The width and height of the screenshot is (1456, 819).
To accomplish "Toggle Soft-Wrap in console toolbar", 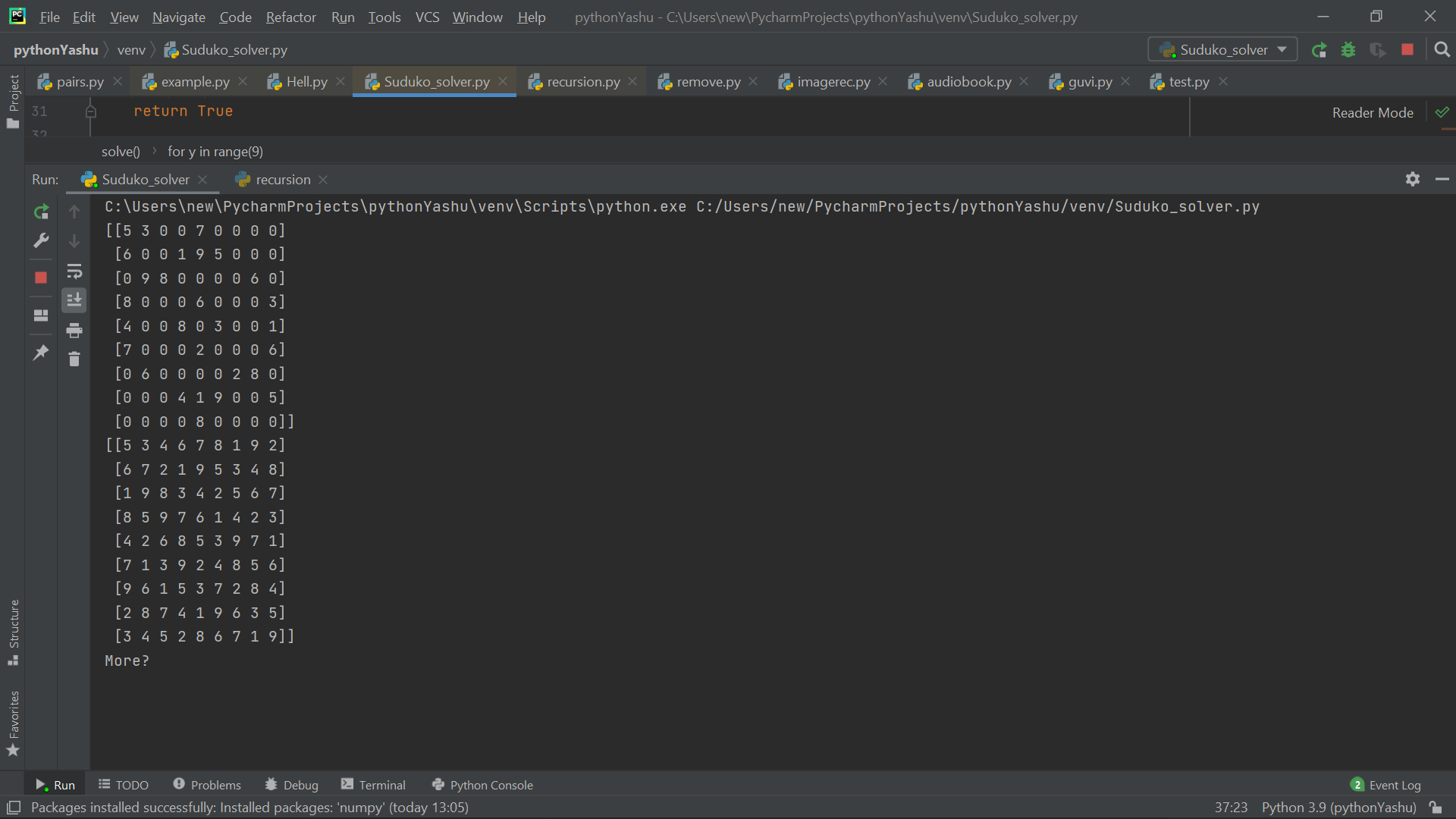I will pos(74,271).
